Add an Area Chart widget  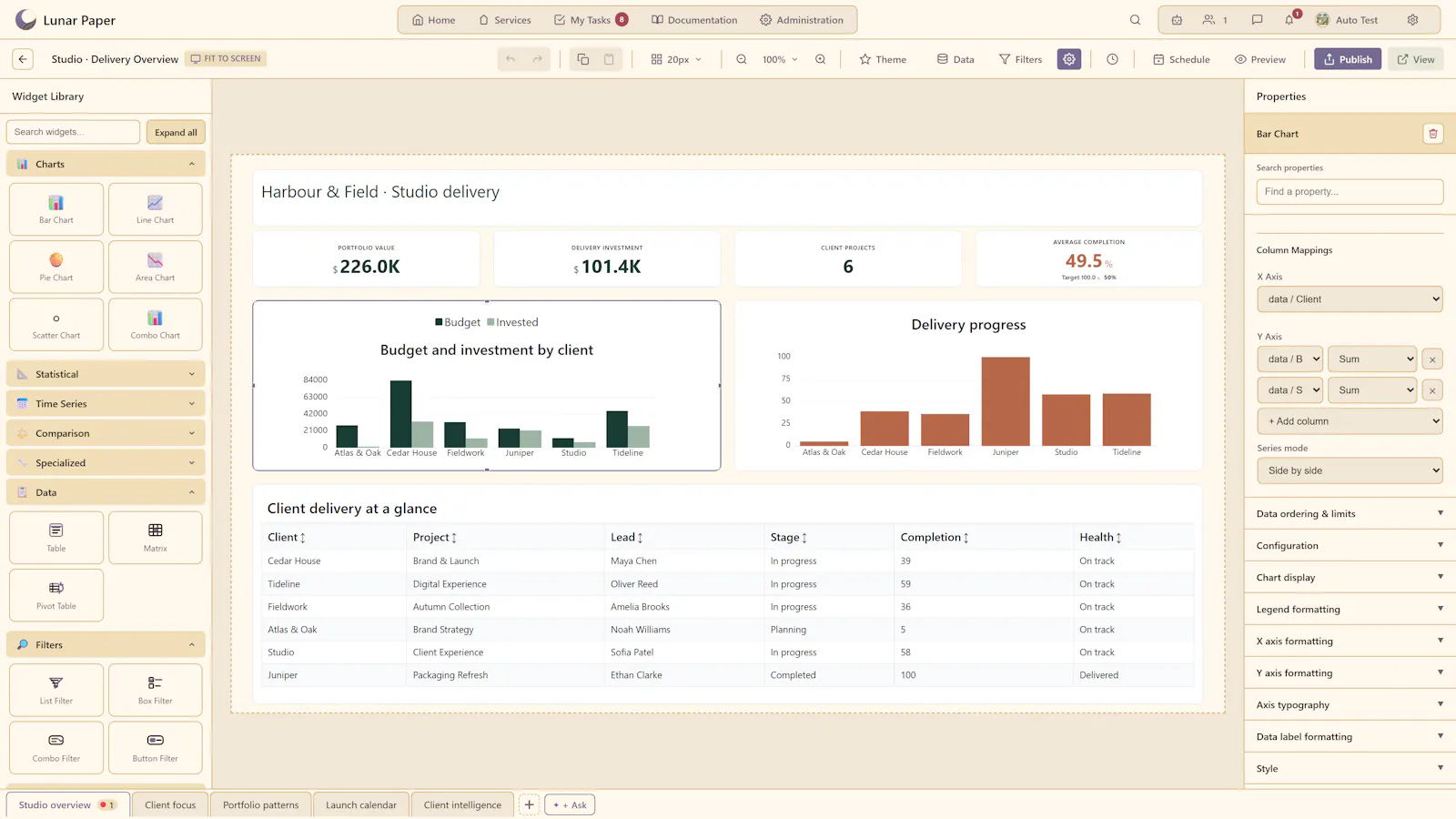point(156,267)
